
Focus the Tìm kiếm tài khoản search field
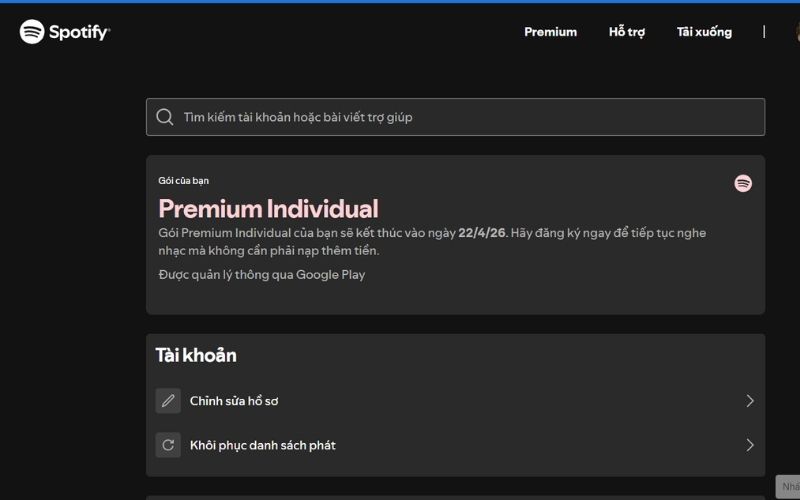(x=455, y=117)
